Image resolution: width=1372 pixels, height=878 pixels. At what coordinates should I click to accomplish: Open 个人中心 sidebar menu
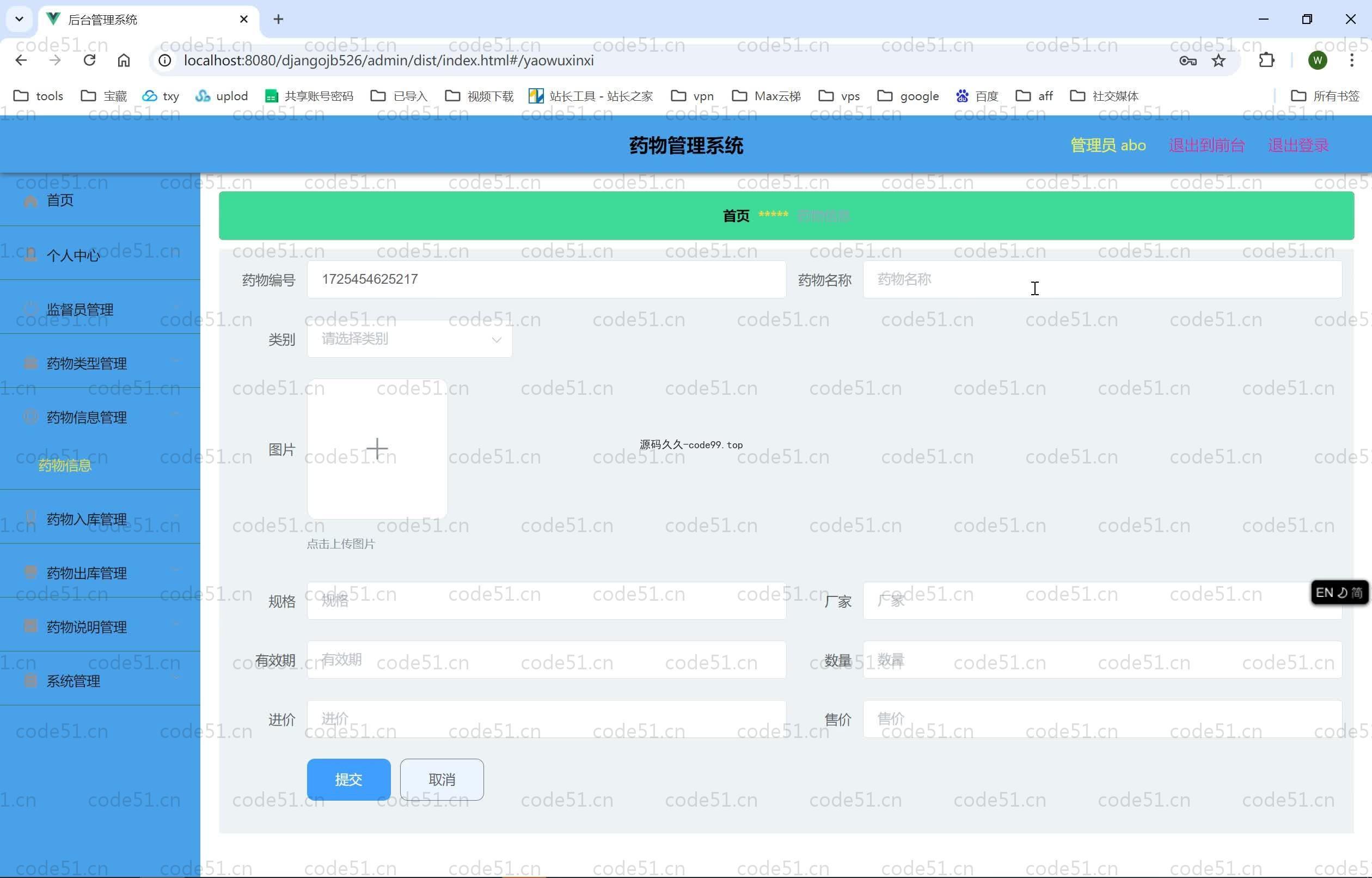click(100, 254)
